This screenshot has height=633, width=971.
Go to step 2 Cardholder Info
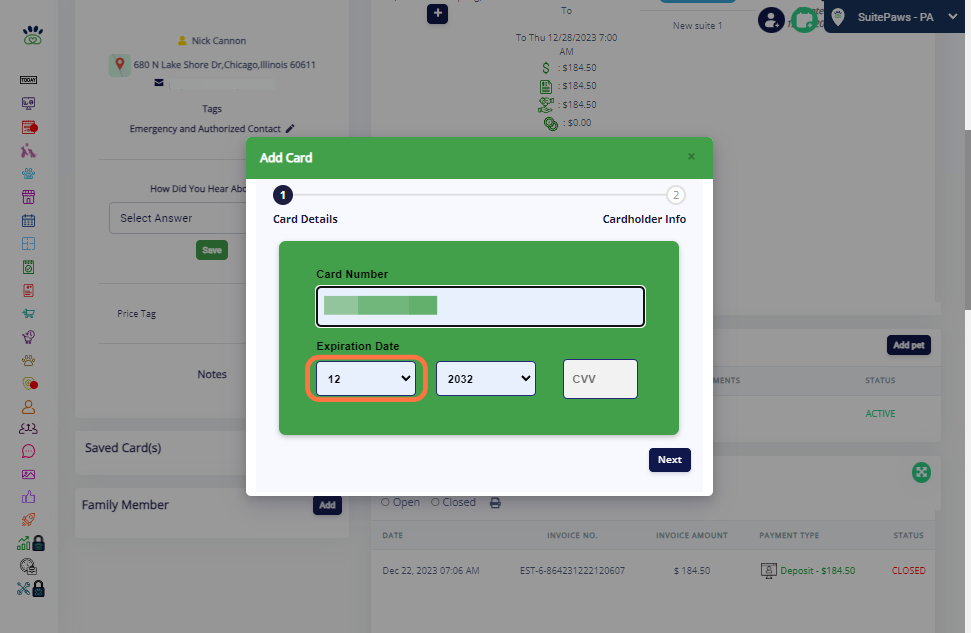[x=676, y=195]
